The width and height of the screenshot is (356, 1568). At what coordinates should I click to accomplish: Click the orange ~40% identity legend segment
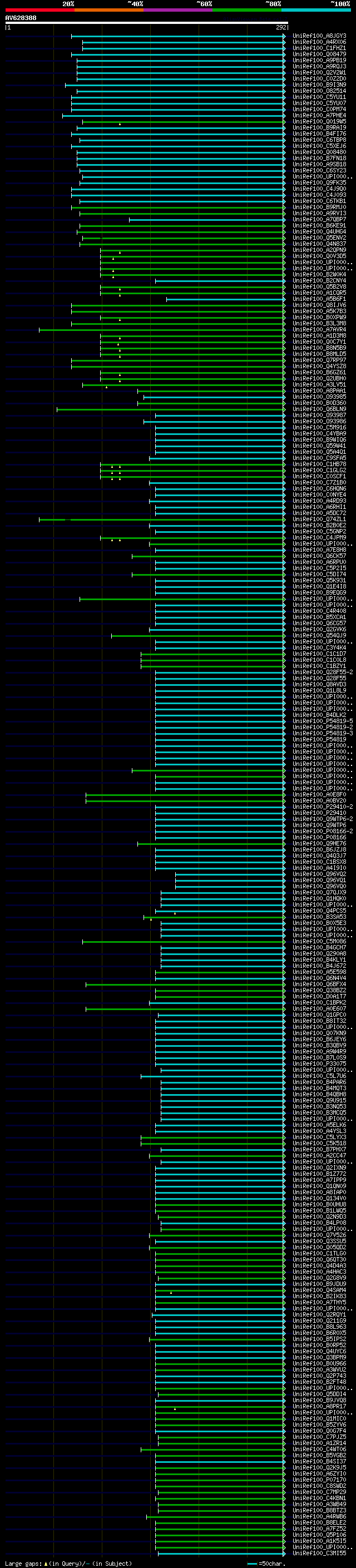click(109, 10)
